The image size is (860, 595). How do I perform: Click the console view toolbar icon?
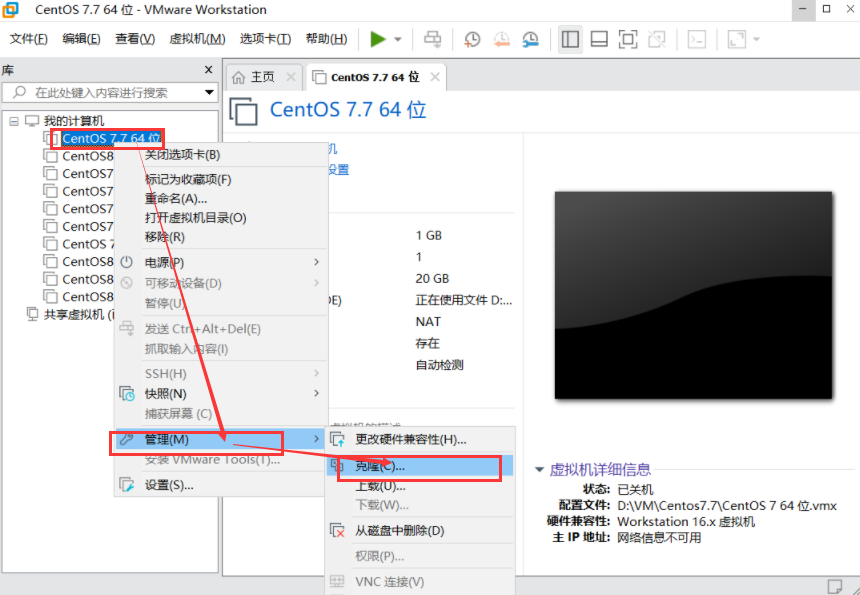[697, 39]
